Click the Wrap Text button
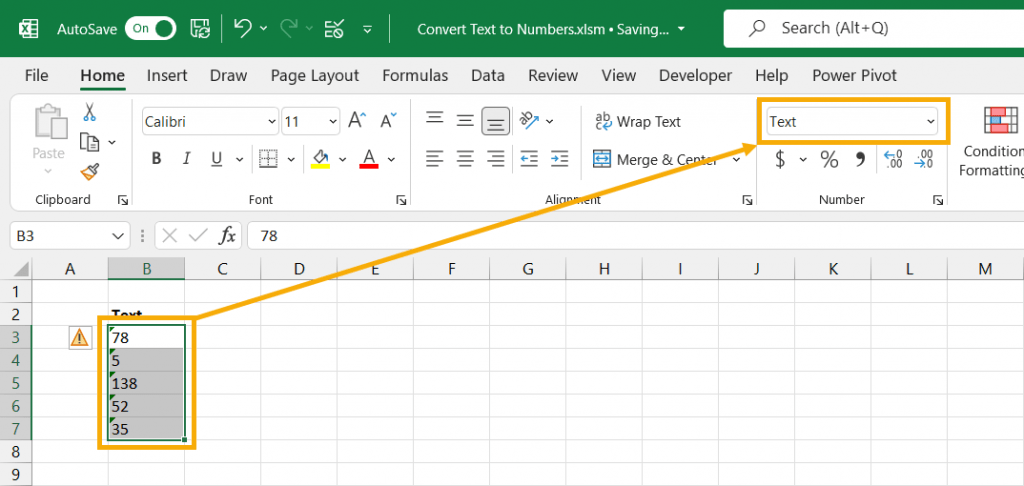 pos(638,122)
